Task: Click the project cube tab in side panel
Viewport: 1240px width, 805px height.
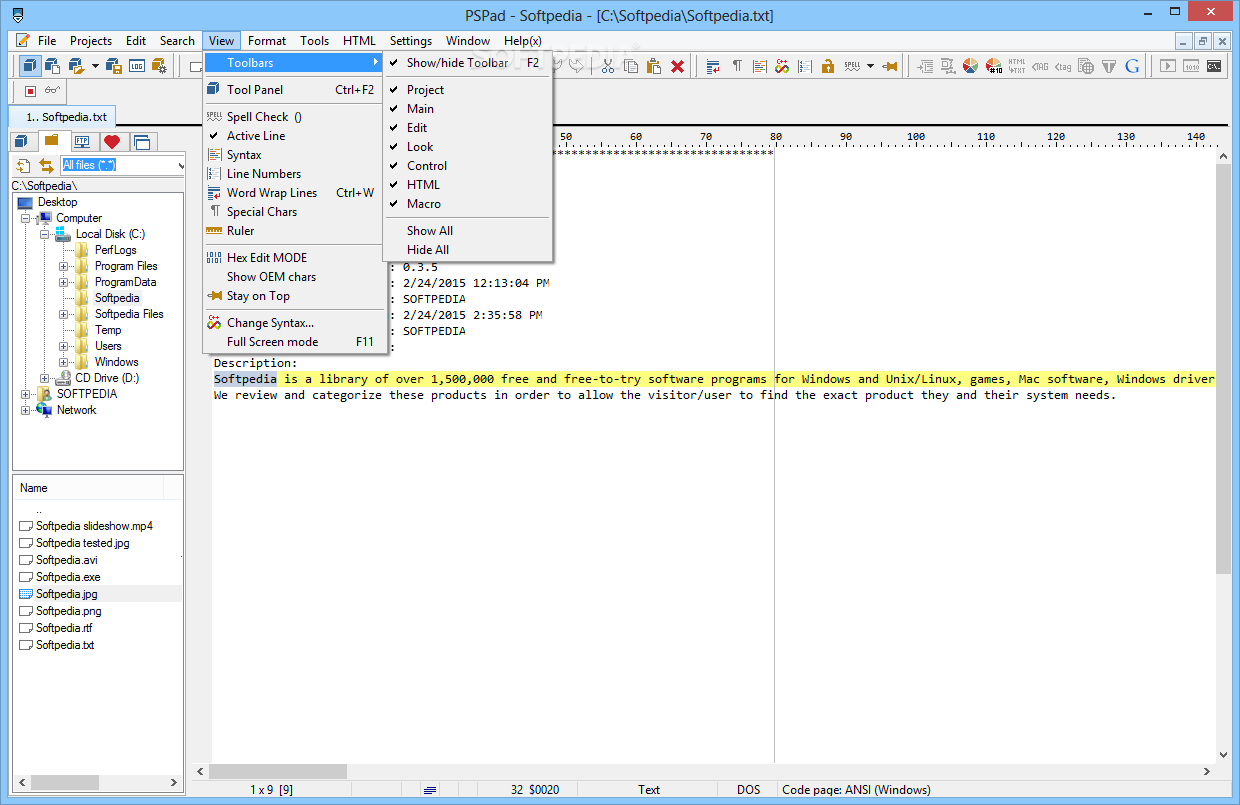Action: [22, 141]
